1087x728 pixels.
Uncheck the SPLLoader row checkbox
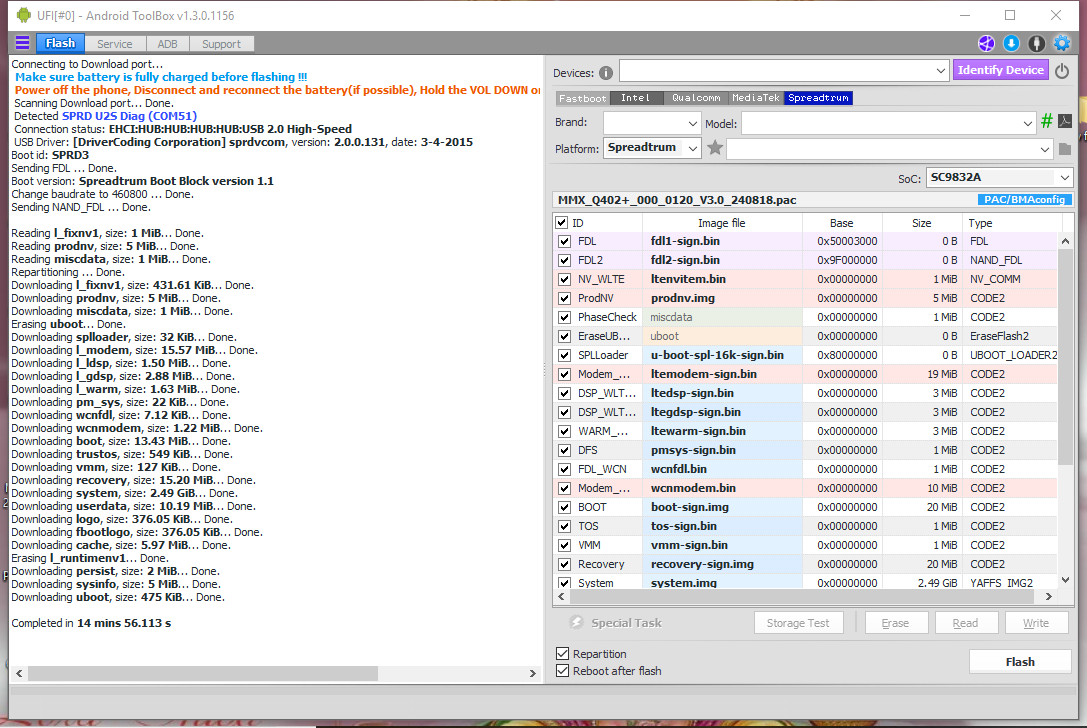pyautogui.click(x=564, y=355)
